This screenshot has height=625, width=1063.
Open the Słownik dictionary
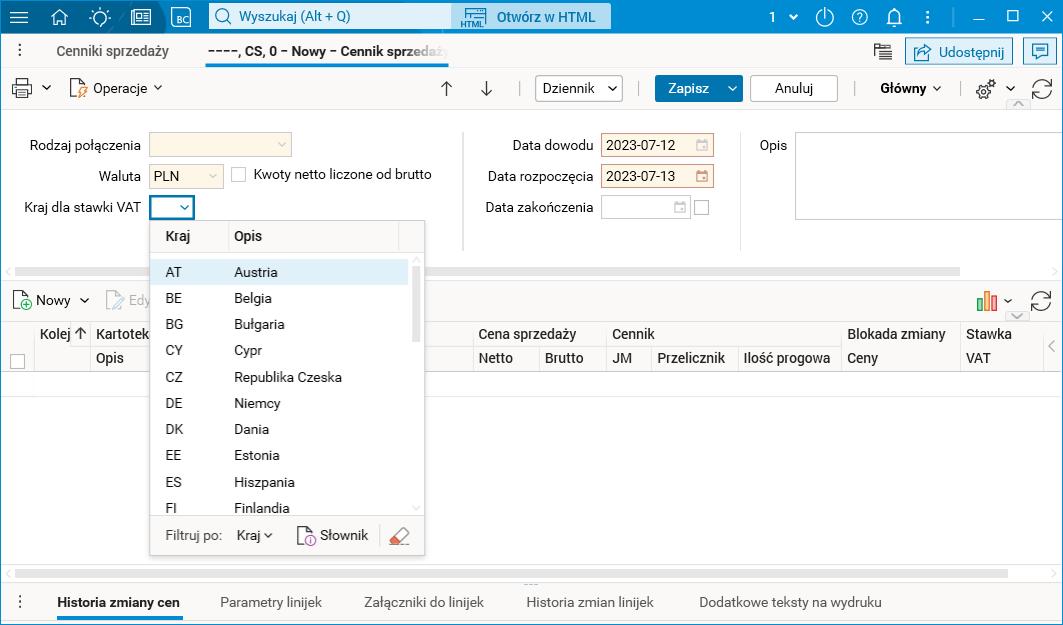(x=332, y=536)
